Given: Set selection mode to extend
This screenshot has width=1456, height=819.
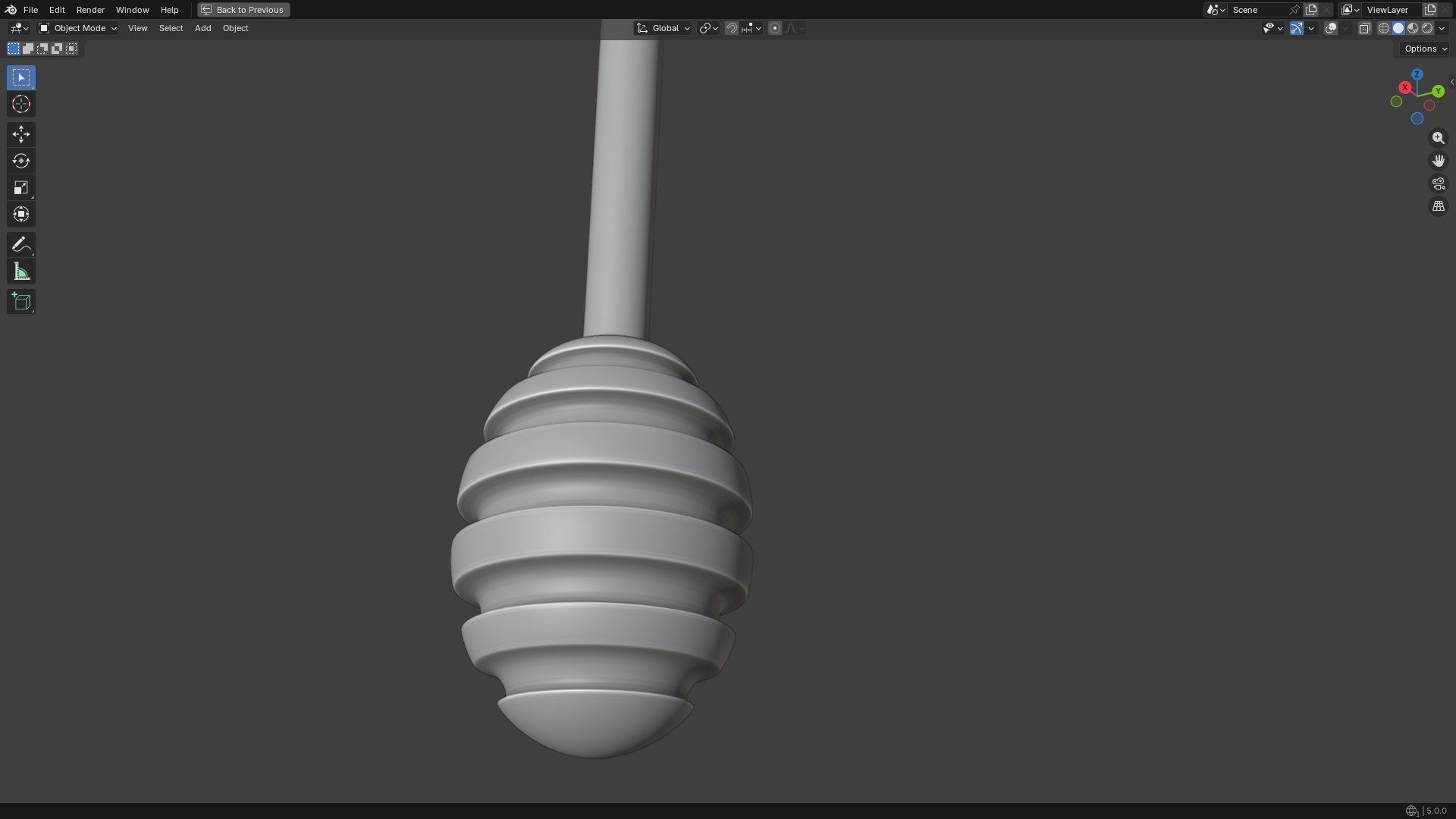Looking at the screenshot, I should coord(28,49).
